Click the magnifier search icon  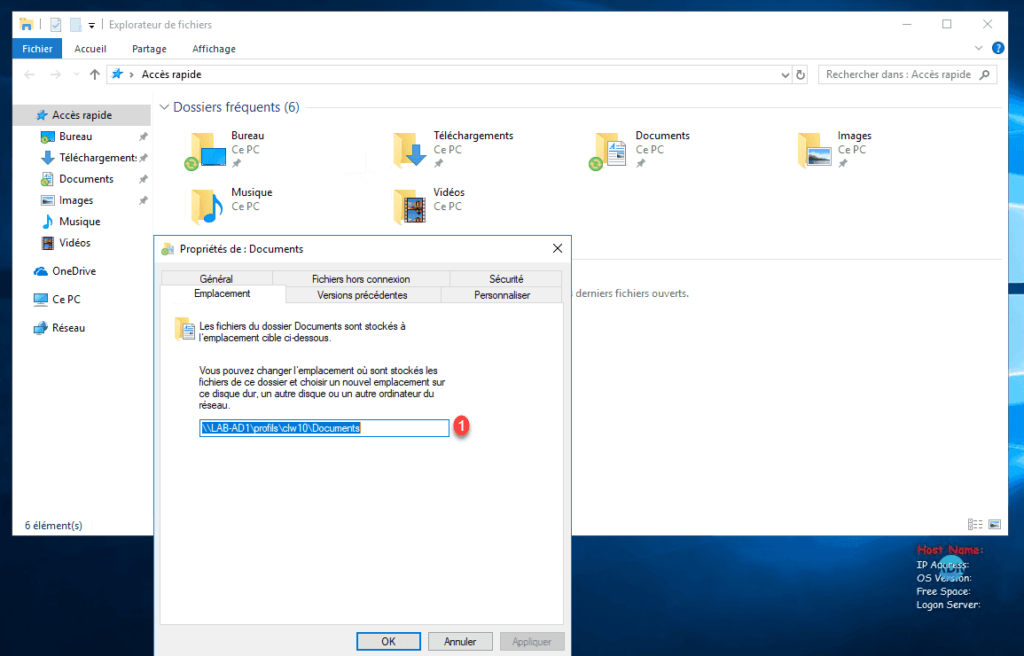(985, 74)
